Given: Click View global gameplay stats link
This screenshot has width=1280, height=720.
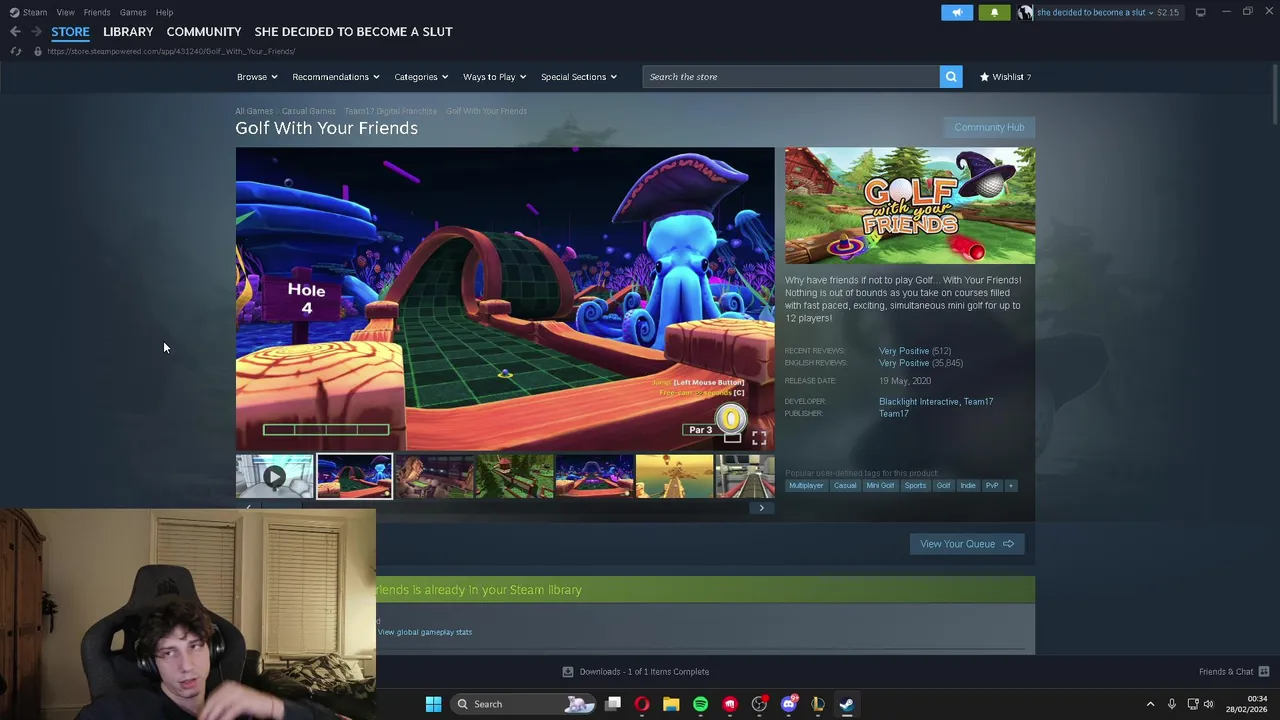Looking at the screenshot, I should click(x=425, y=632).
